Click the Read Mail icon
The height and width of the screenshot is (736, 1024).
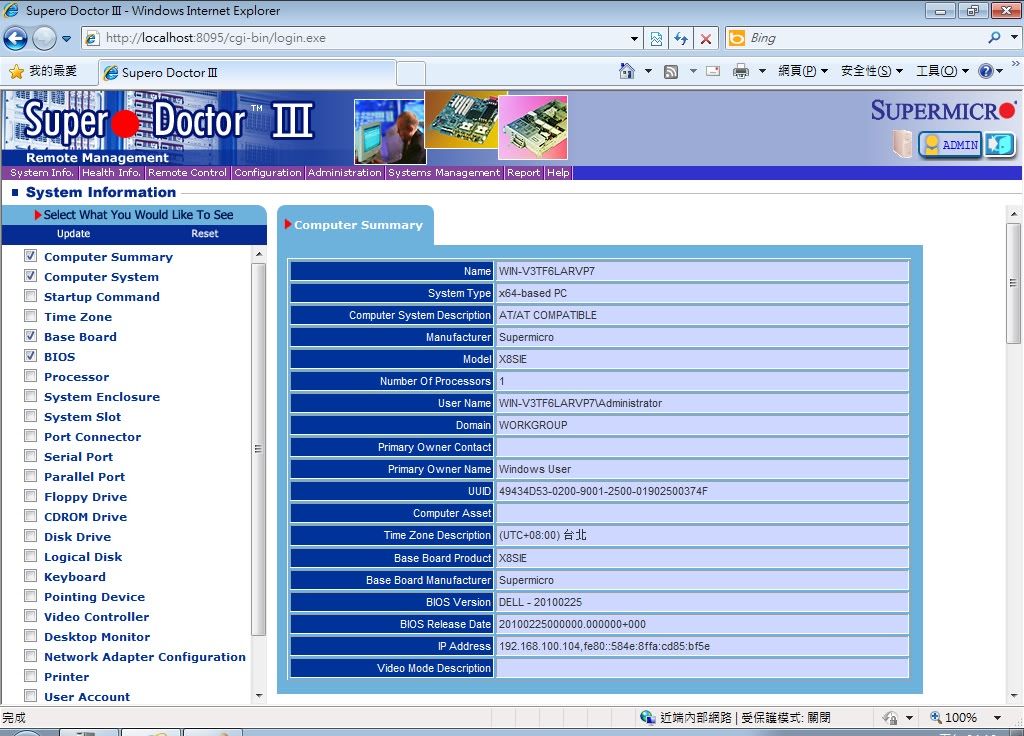tap(713, 71)
